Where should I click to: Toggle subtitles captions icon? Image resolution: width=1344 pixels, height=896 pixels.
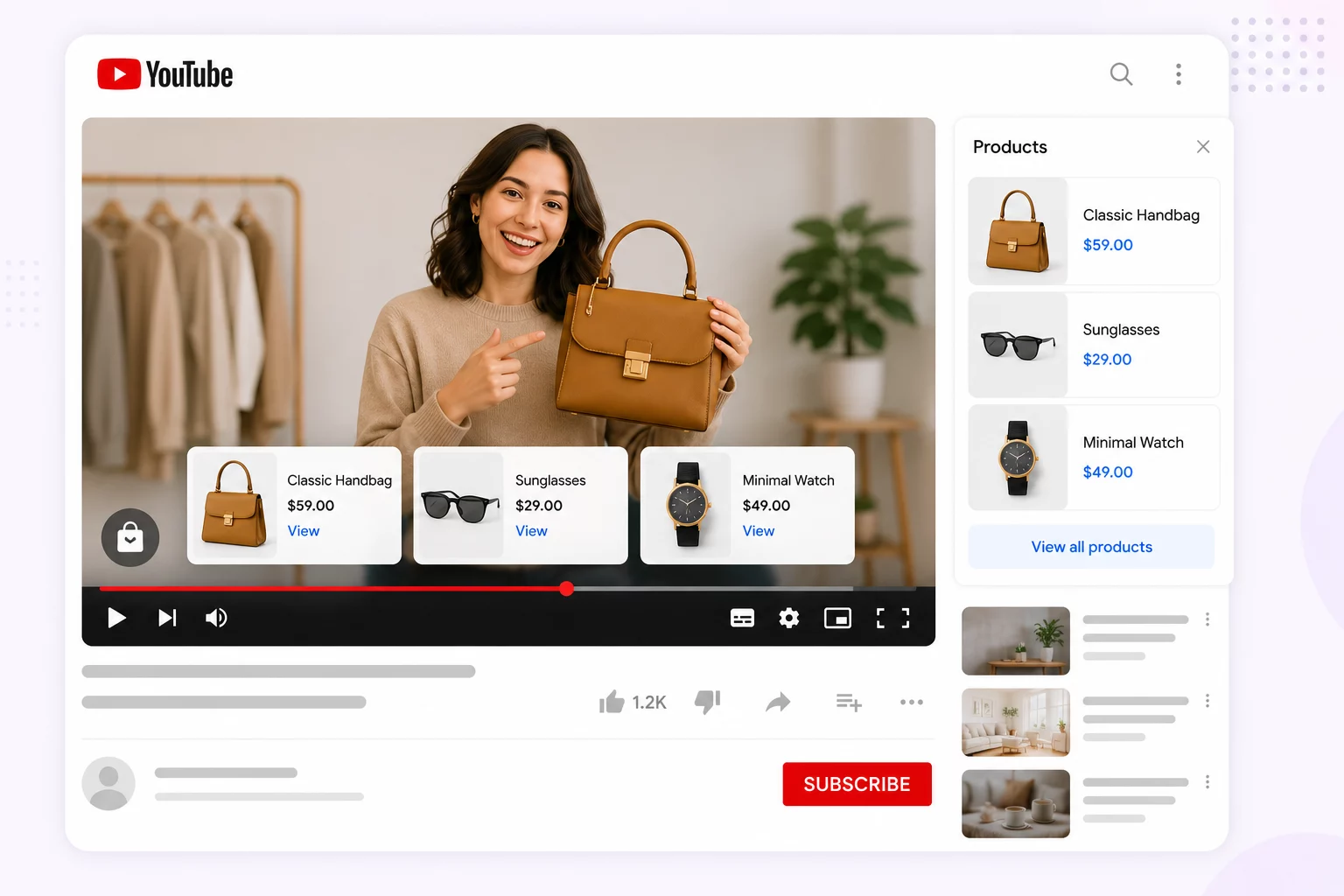tap(742, 619)
